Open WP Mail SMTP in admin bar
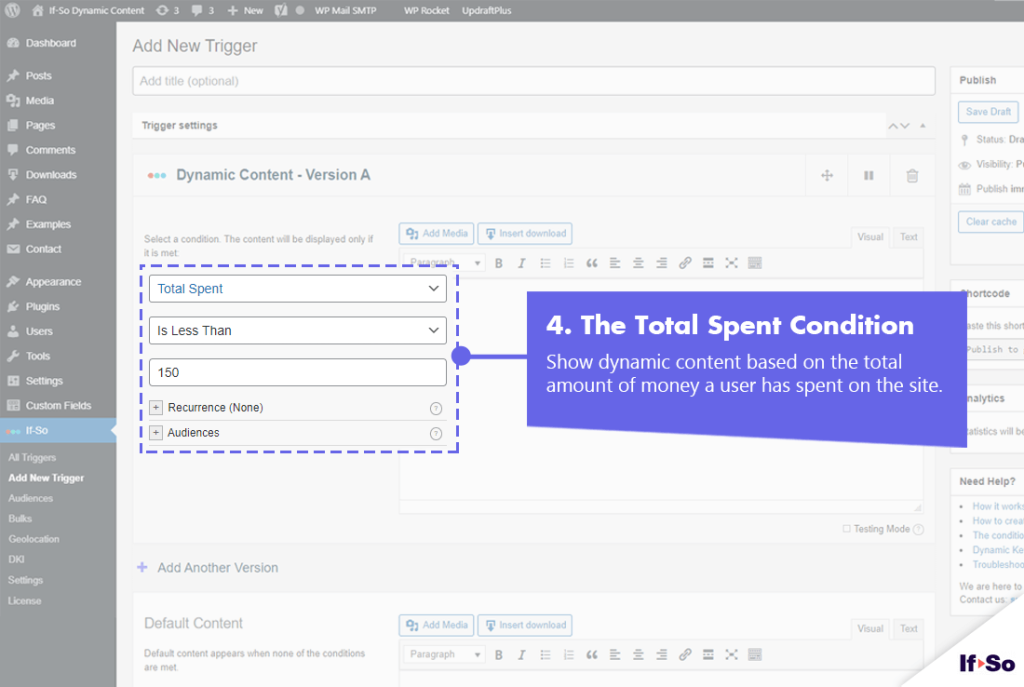Image resolution: width=1024 pixels, height=687 pixels. [x=345, y=10]
